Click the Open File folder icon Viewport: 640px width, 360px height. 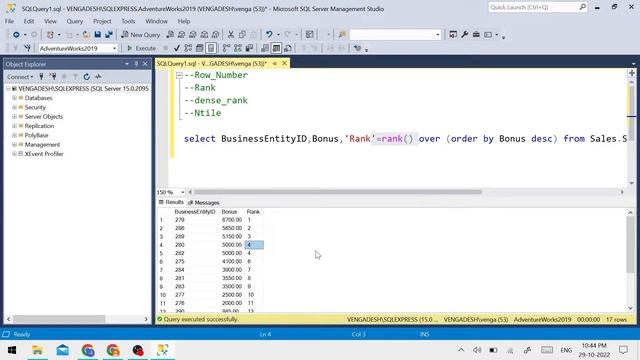pos(86,35)
